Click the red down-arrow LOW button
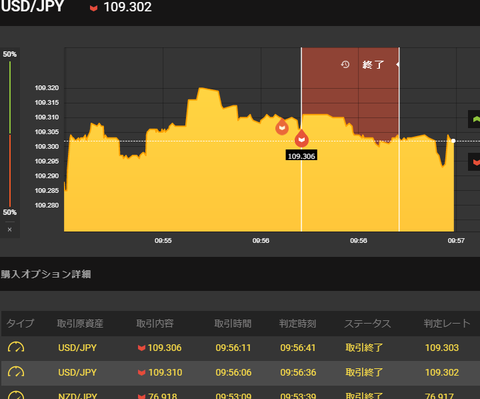This screenshot has height=399, width=480. tap(474, 162)
